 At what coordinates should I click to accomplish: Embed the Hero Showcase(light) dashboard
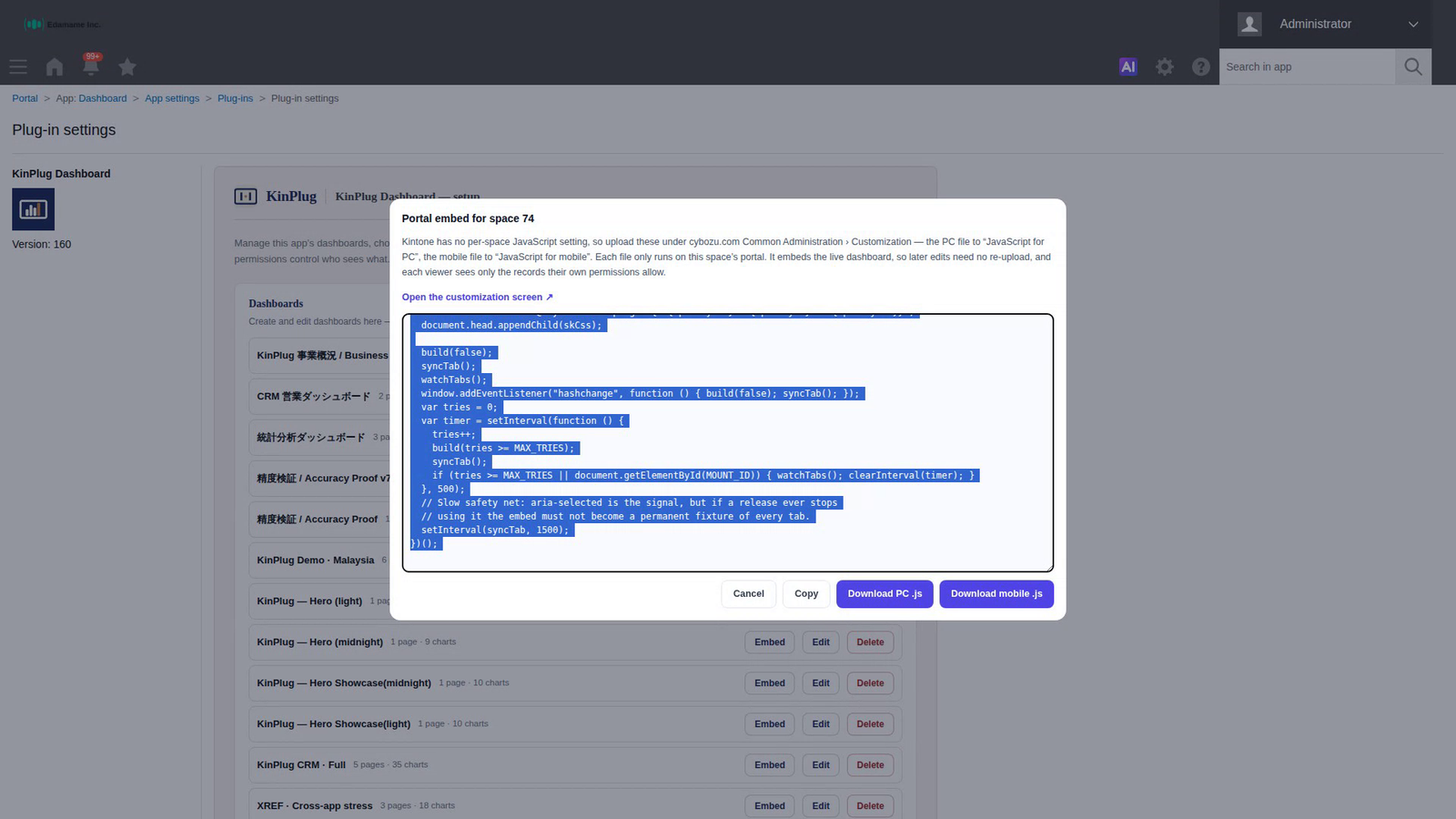770,724
